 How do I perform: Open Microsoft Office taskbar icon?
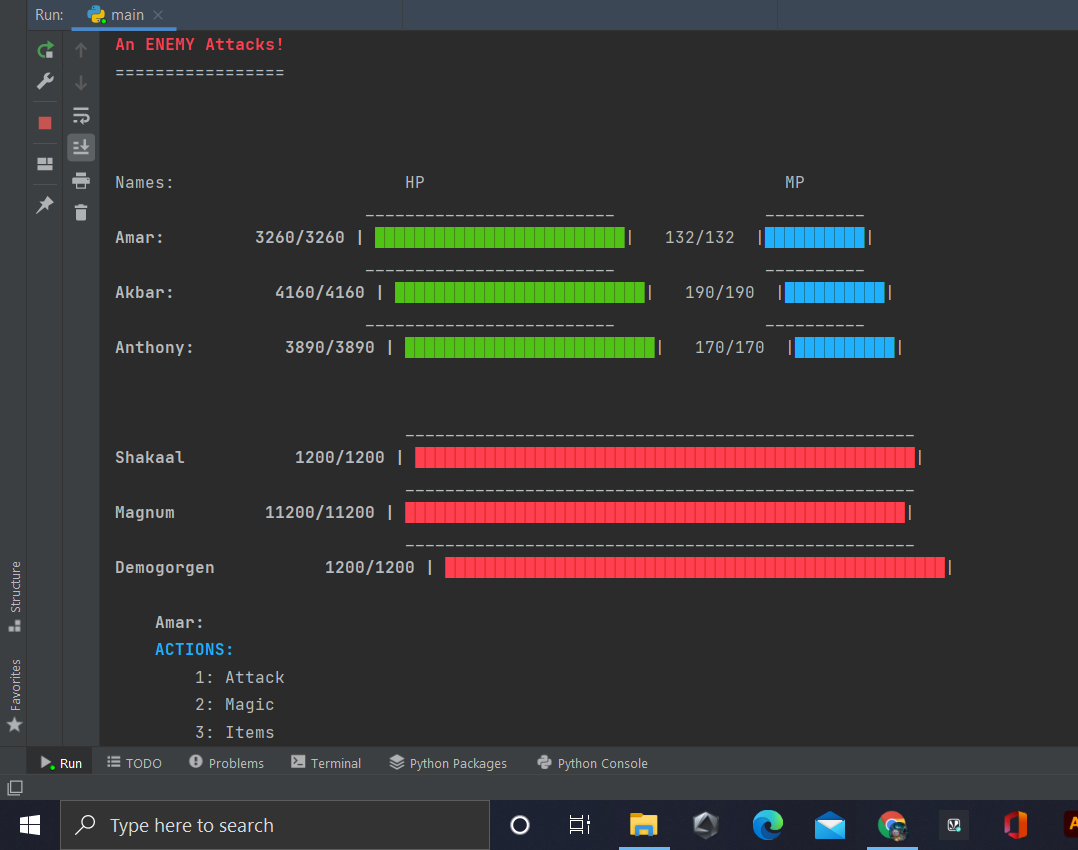tap(1015, 825)
